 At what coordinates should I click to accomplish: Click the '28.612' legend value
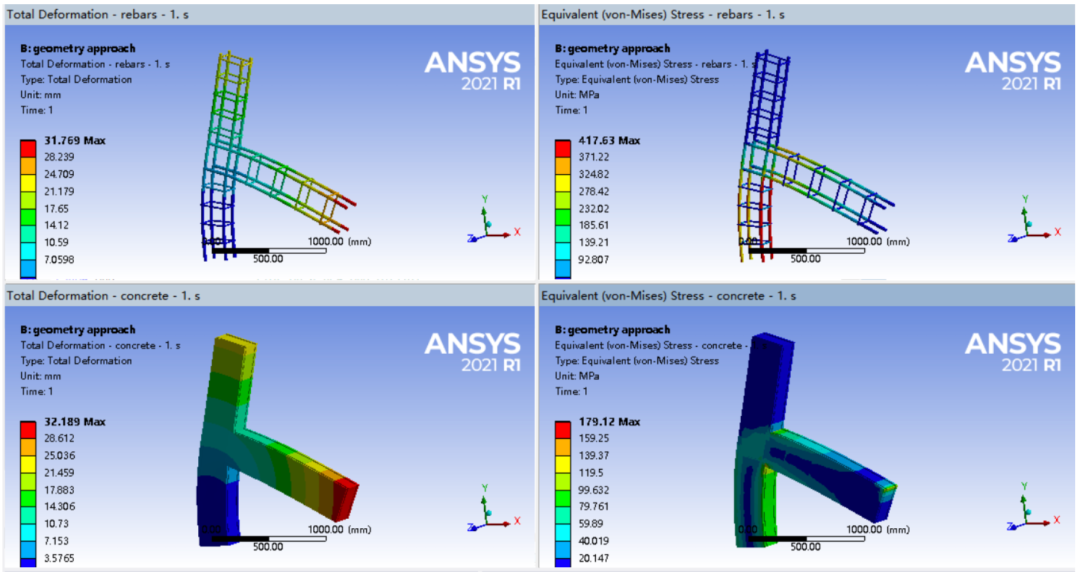point(59,438)
